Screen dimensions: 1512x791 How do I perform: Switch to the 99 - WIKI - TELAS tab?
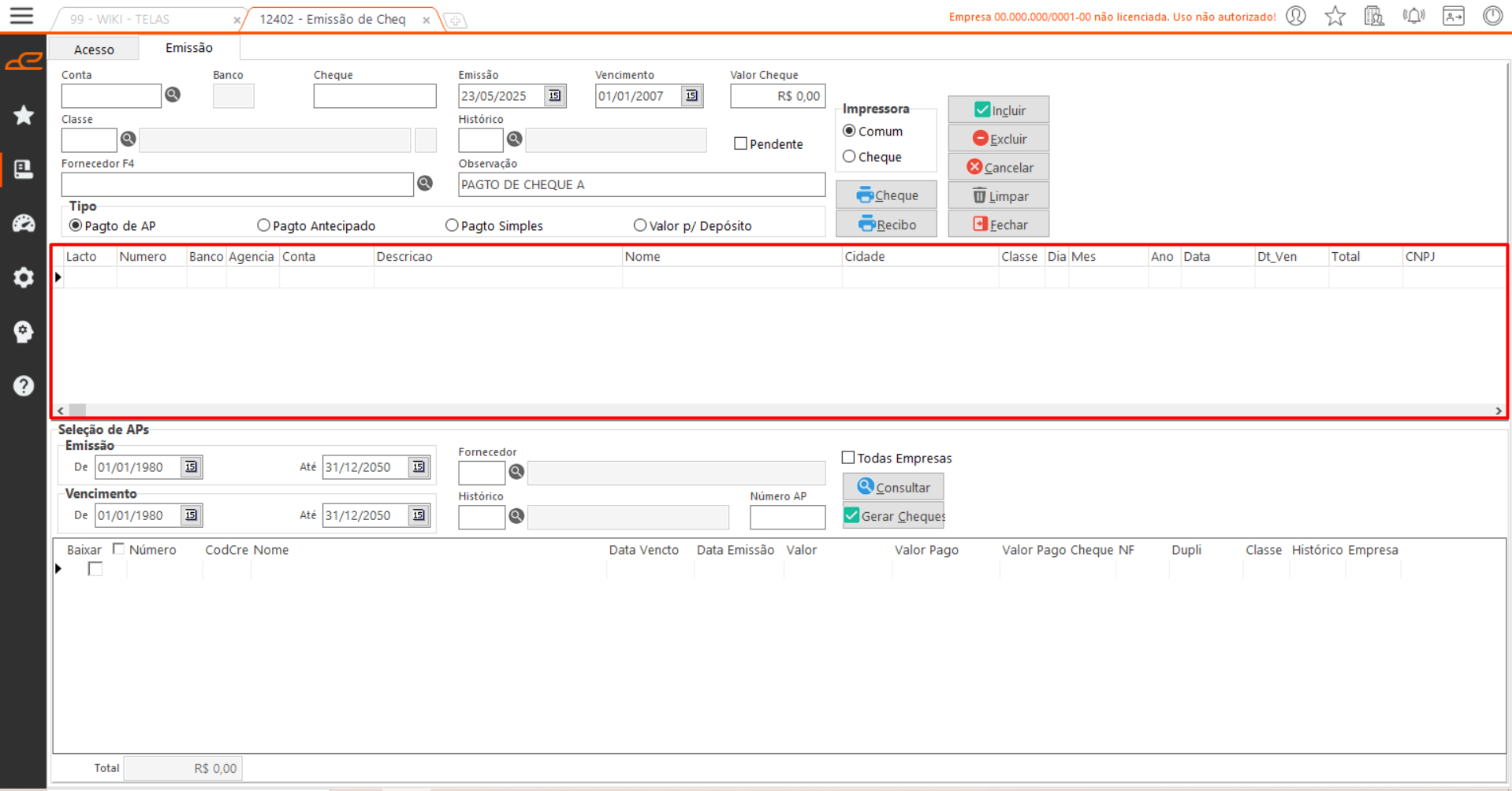click(x=120, y=19)
